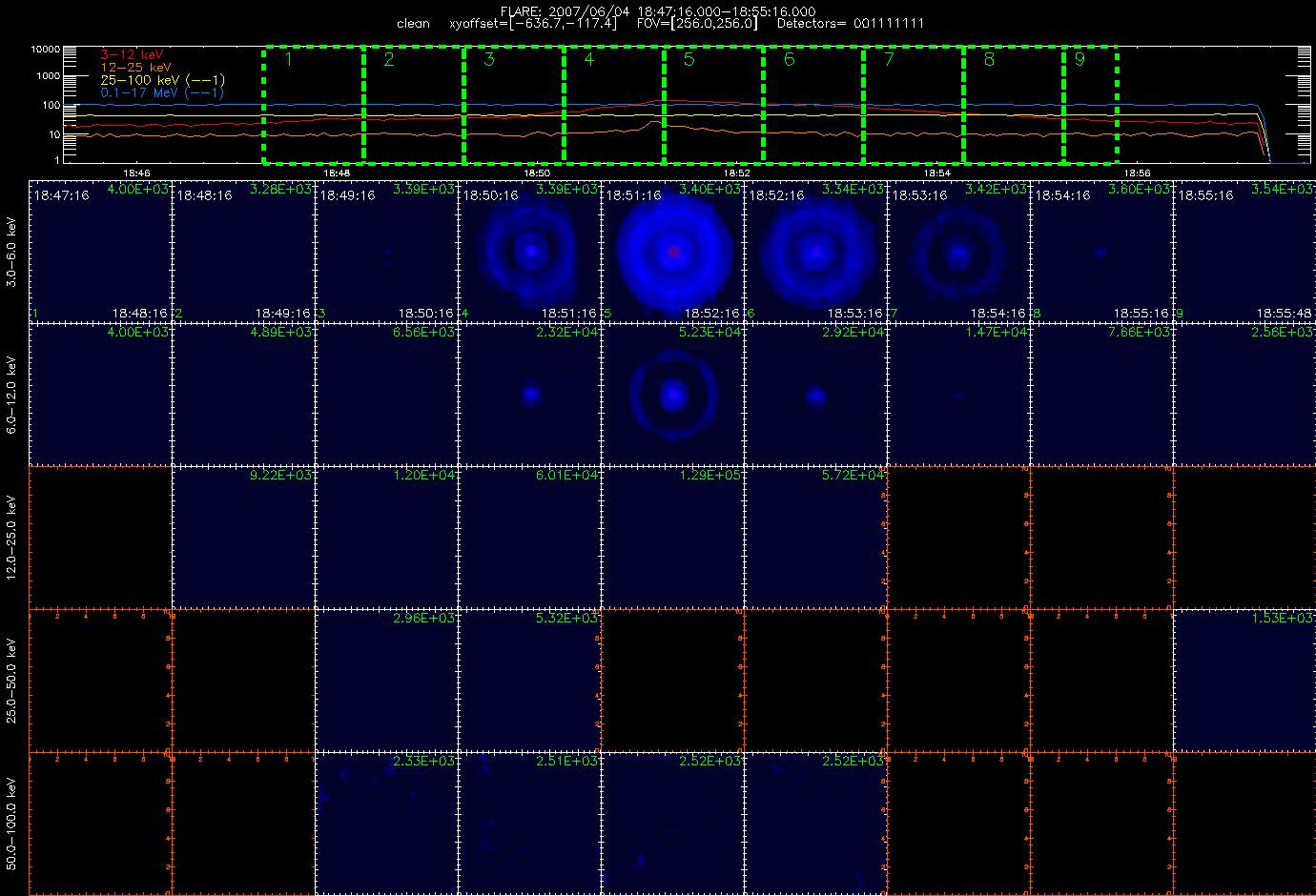This screenshot has width=1316, height=896.
Task: Open the 6-12 keV image labeled 1.47E+04
Action: (x=959, y=395)
